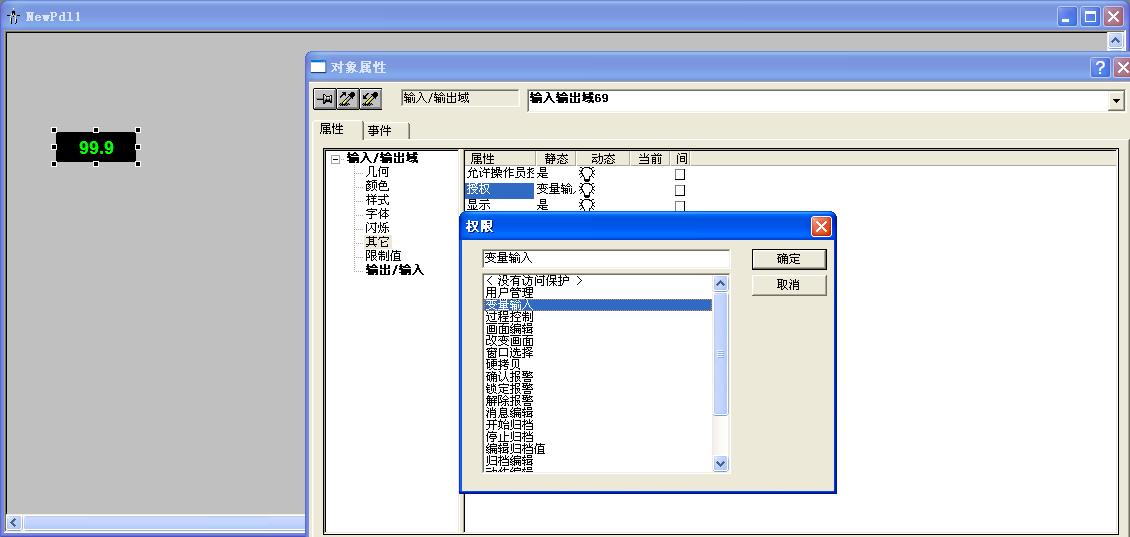Switch to the 属性 tab
The image size is (1130, 537).
tap(332, 129)
